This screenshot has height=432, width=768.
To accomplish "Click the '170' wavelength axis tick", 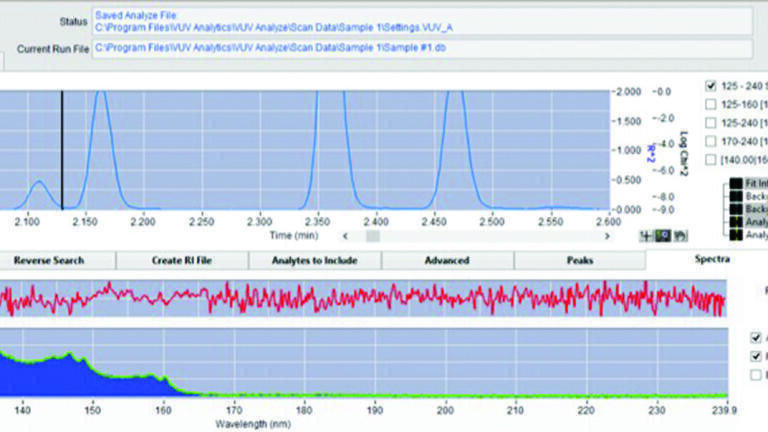I will pos(234,410).
